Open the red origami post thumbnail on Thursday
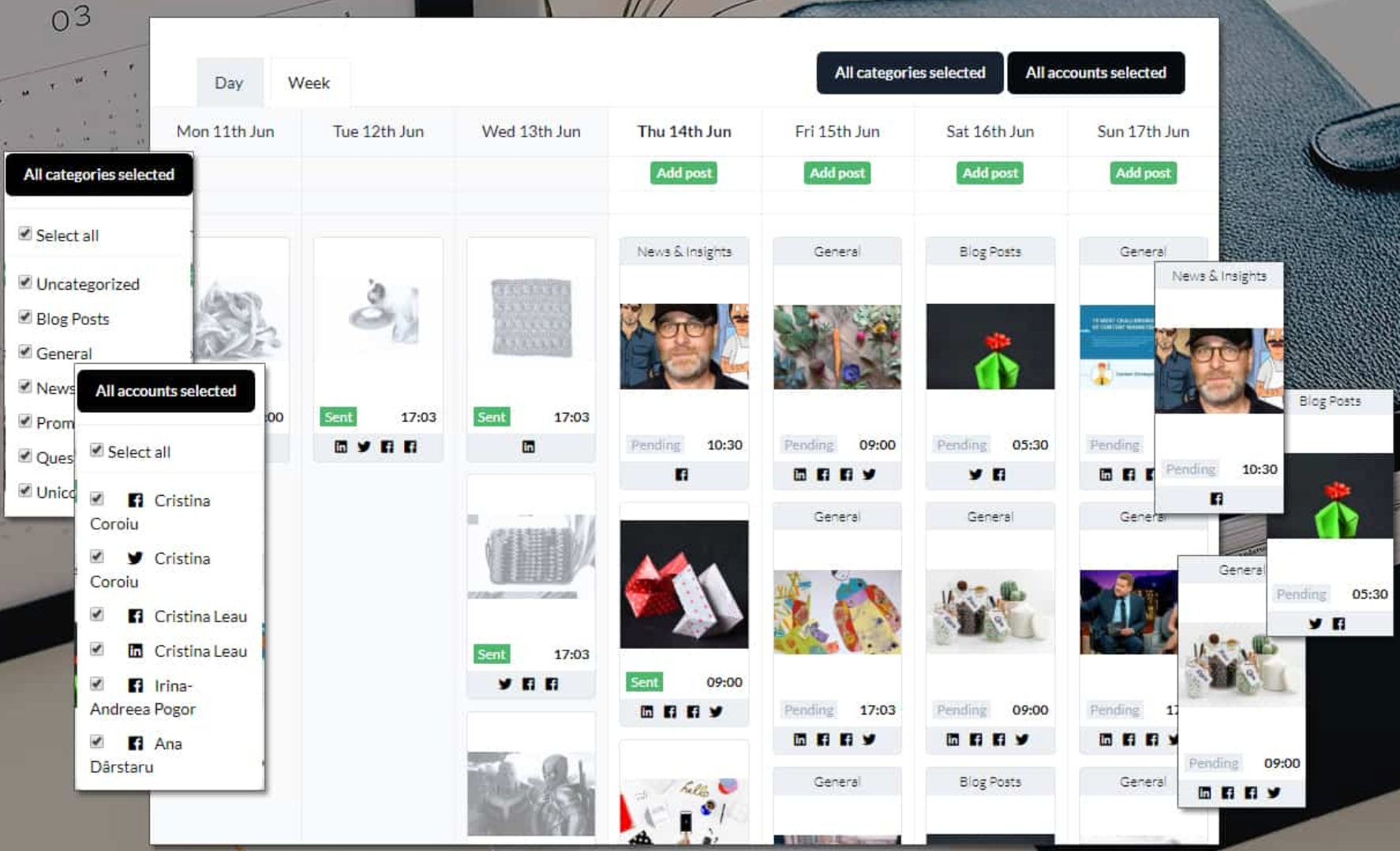Viewport: 1400px width, 851px height. 683,583
